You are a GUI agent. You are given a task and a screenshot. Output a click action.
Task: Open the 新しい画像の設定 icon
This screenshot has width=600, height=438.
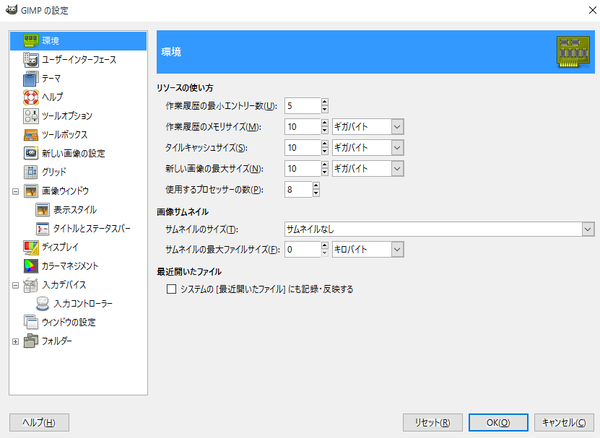[31, 153]
